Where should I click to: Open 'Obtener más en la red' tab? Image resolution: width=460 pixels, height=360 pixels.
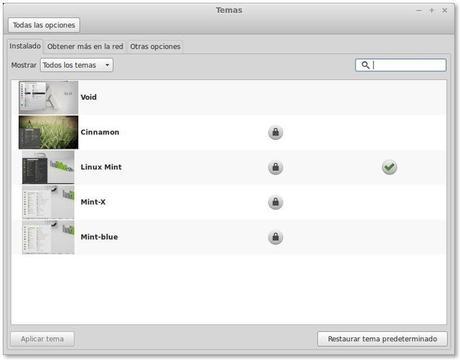tap(85, 46)
